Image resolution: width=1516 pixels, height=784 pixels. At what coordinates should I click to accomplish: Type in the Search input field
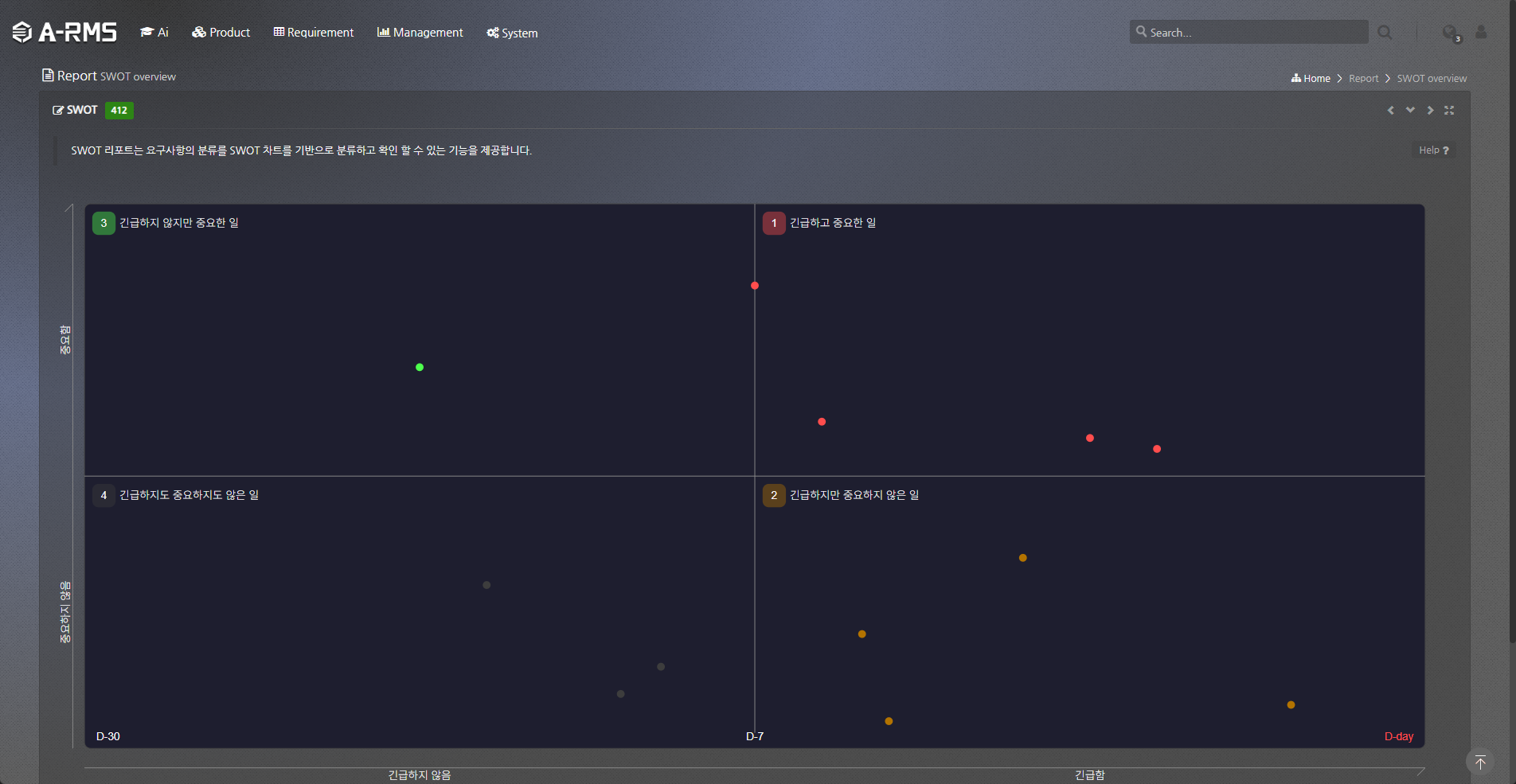pos(1254,33)
